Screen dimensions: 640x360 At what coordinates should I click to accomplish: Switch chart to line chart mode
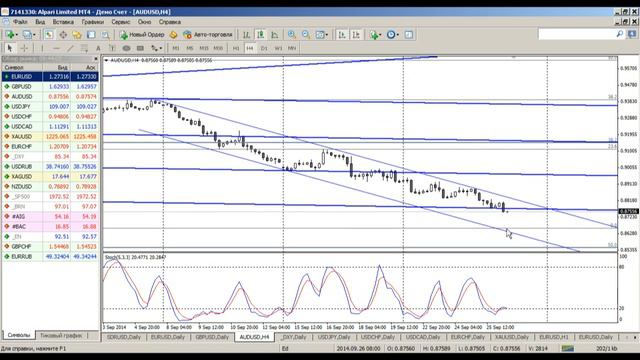275,35
